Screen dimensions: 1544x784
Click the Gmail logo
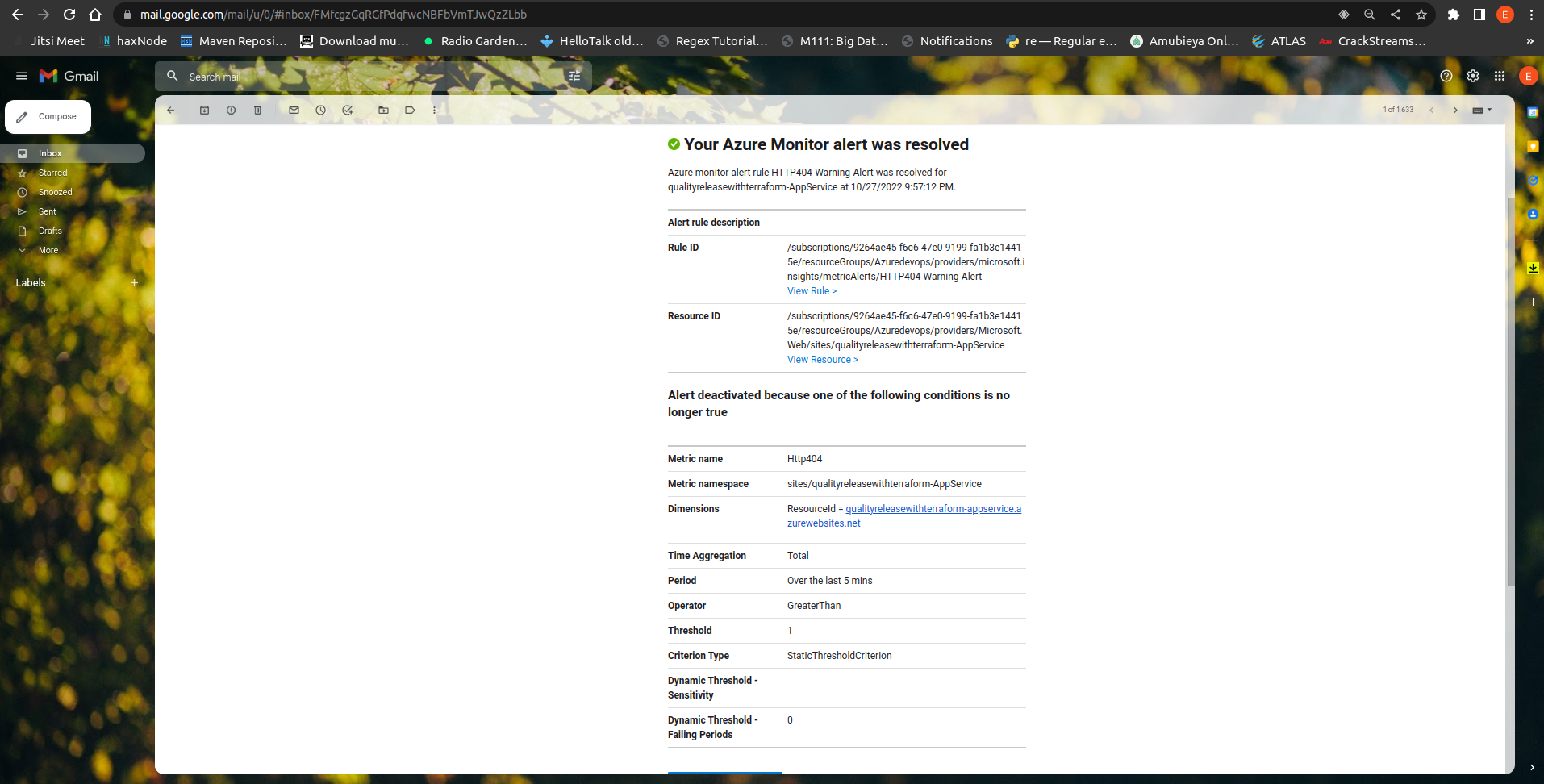[x=69, y=76]
